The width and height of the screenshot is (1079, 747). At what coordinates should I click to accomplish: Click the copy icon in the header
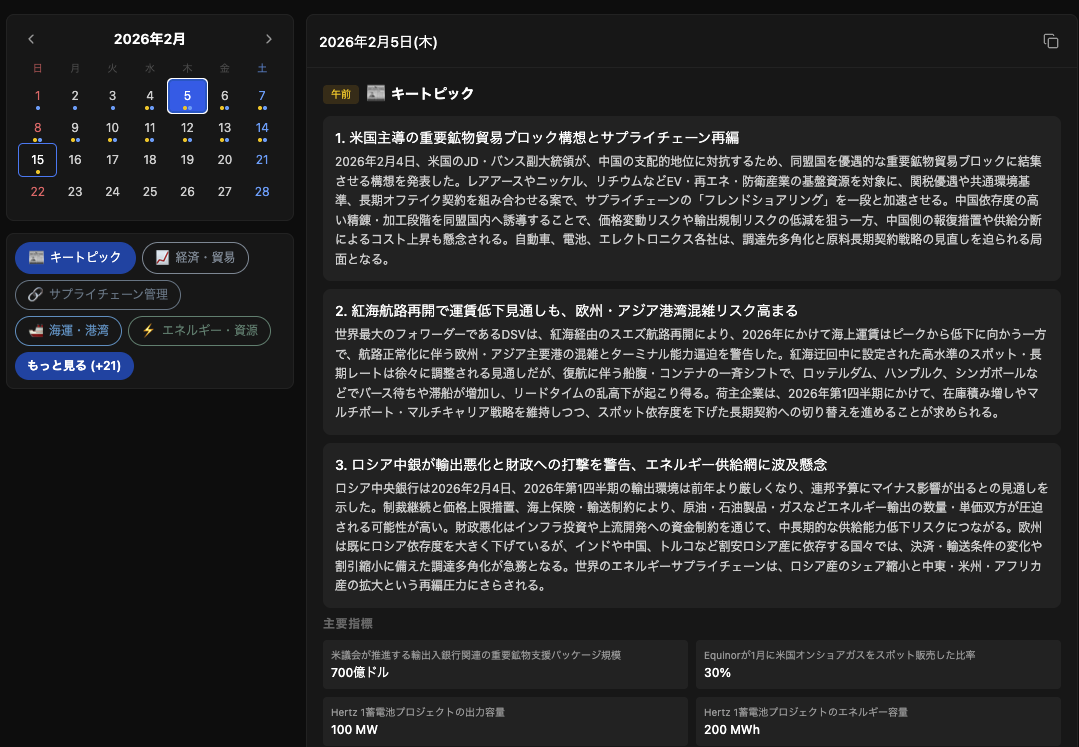(x=1050, y=41)
